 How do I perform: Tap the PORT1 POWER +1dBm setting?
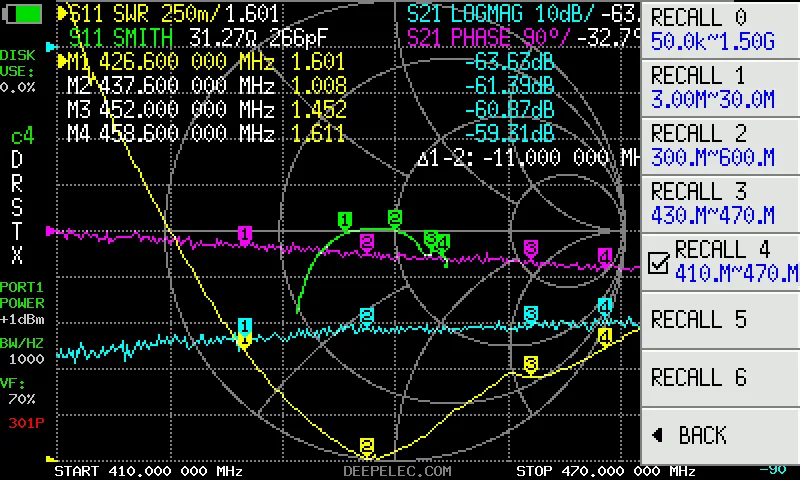[x=22, y=303]
